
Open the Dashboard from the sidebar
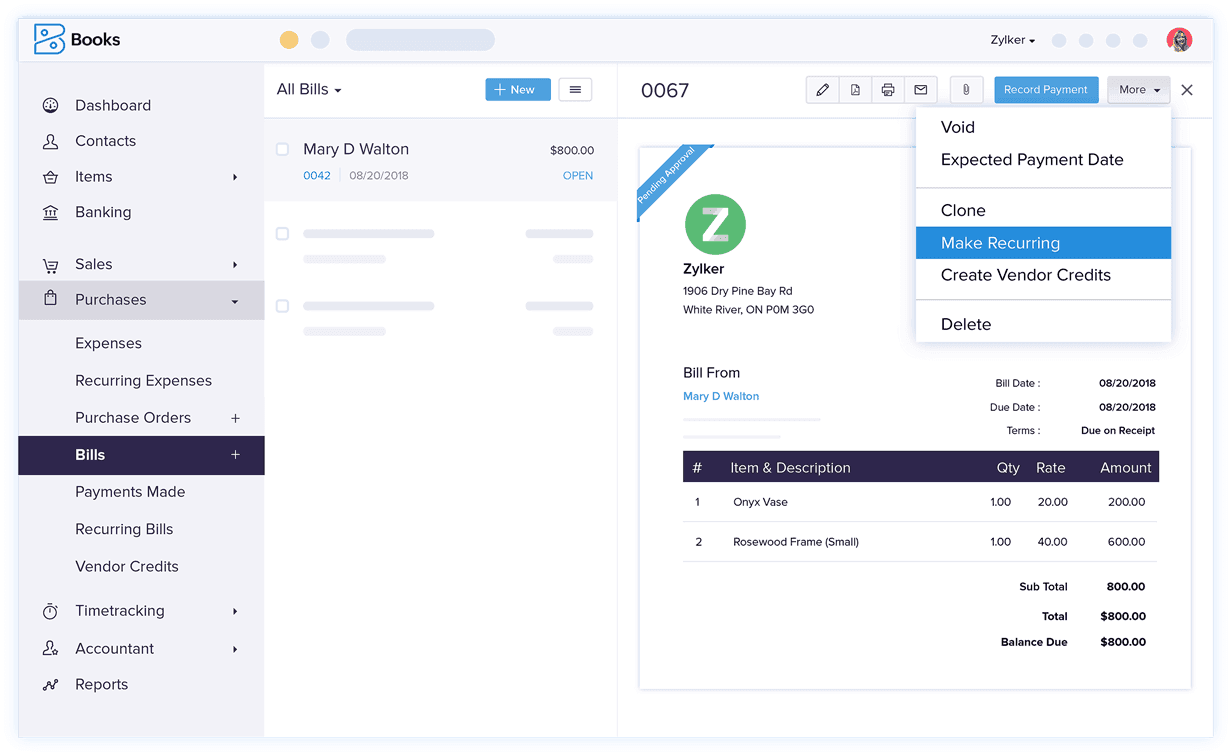113,105
